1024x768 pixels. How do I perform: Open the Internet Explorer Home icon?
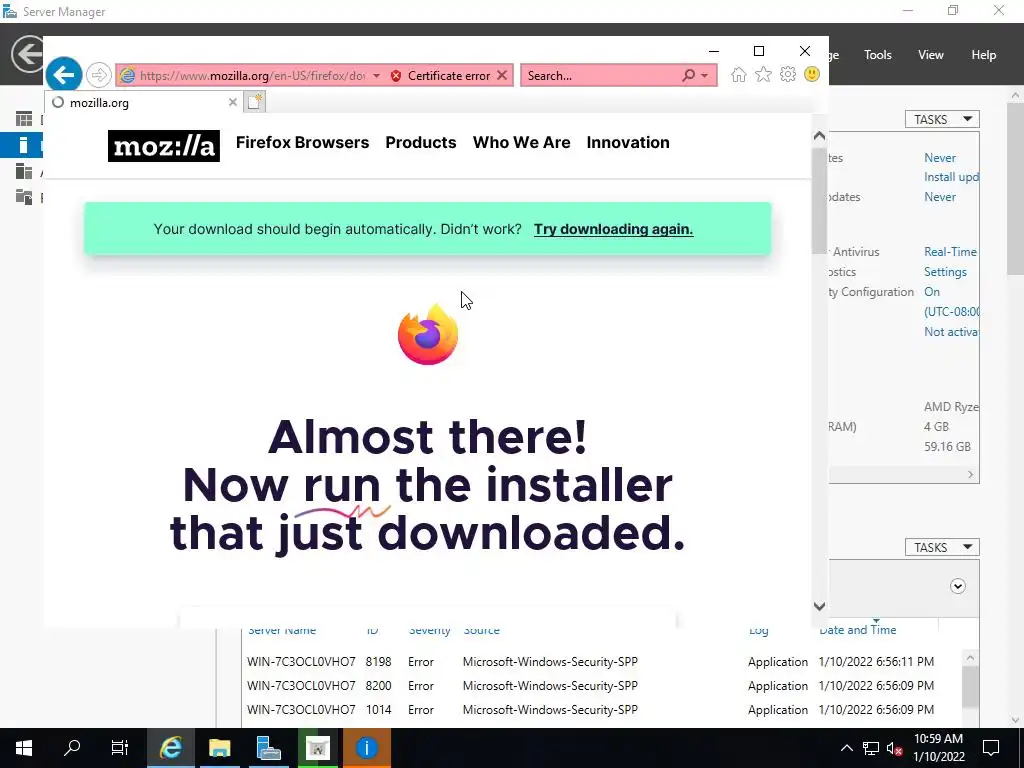tap(739, 75)
